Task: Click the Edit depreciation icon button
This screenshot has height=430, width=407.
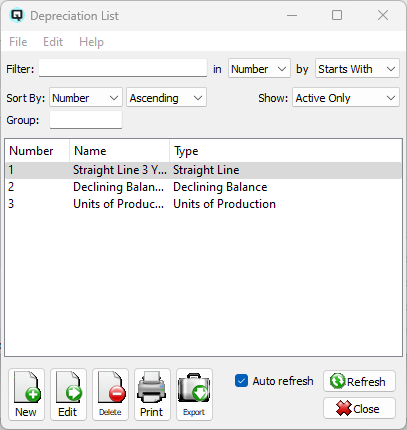Action: tap(68, 394)
